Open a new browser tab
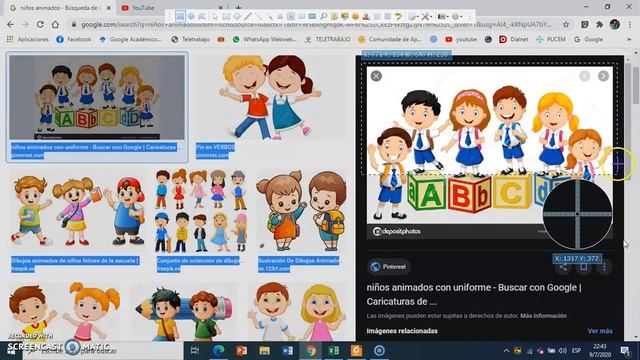The height and width of the screenshot is (360, 640). click(238, 8)
